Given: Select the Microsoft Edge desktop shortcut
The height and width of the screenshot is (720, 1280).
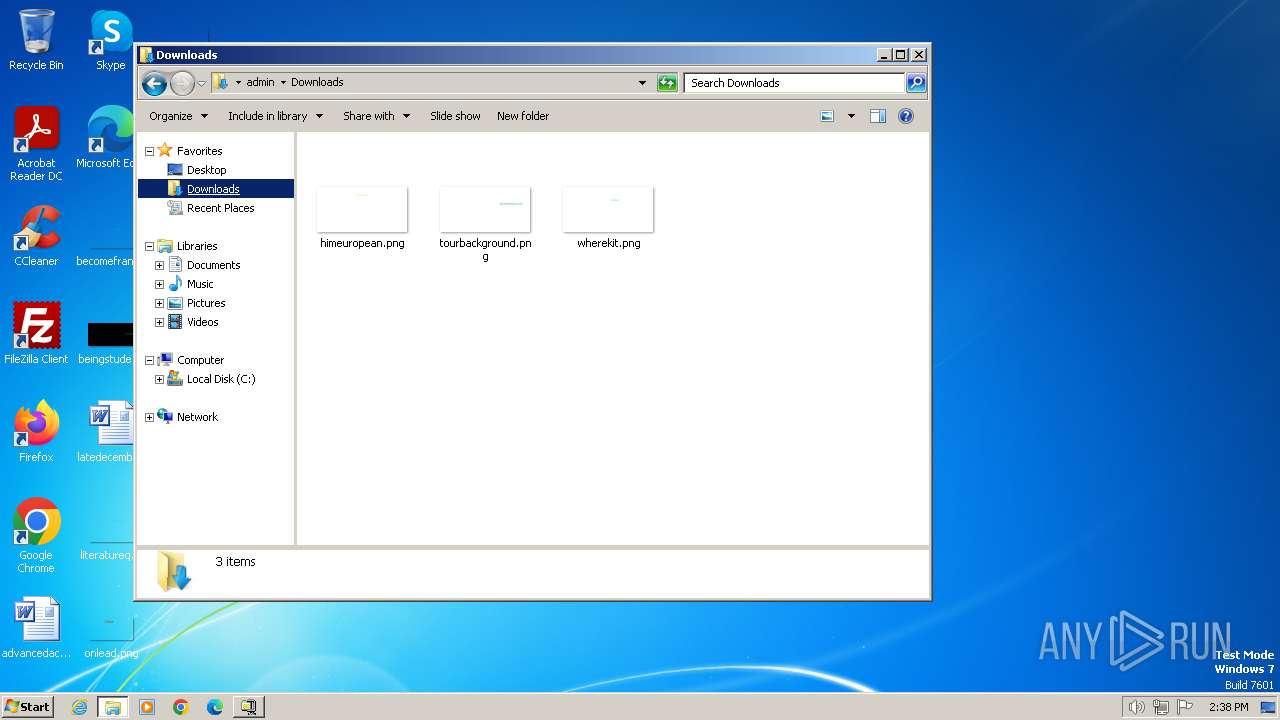Looking at the screenshot, I should (x=105, y=138).
